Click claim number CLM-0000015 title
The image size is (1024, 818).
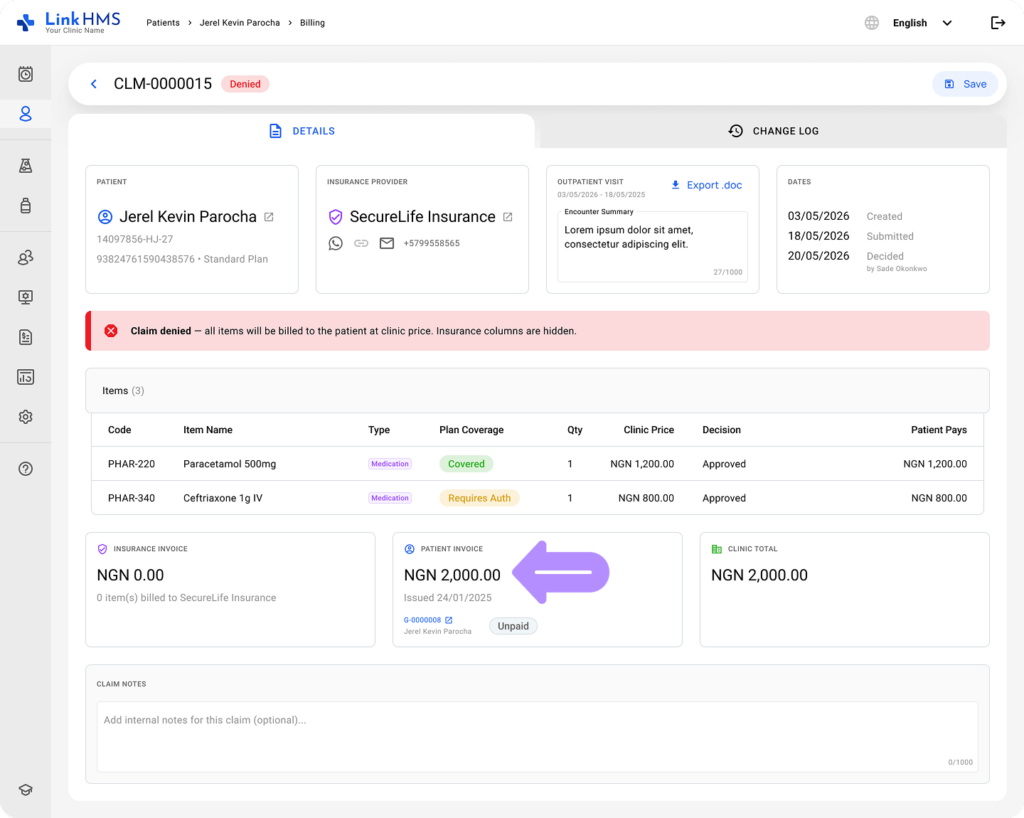coord(163,84)
